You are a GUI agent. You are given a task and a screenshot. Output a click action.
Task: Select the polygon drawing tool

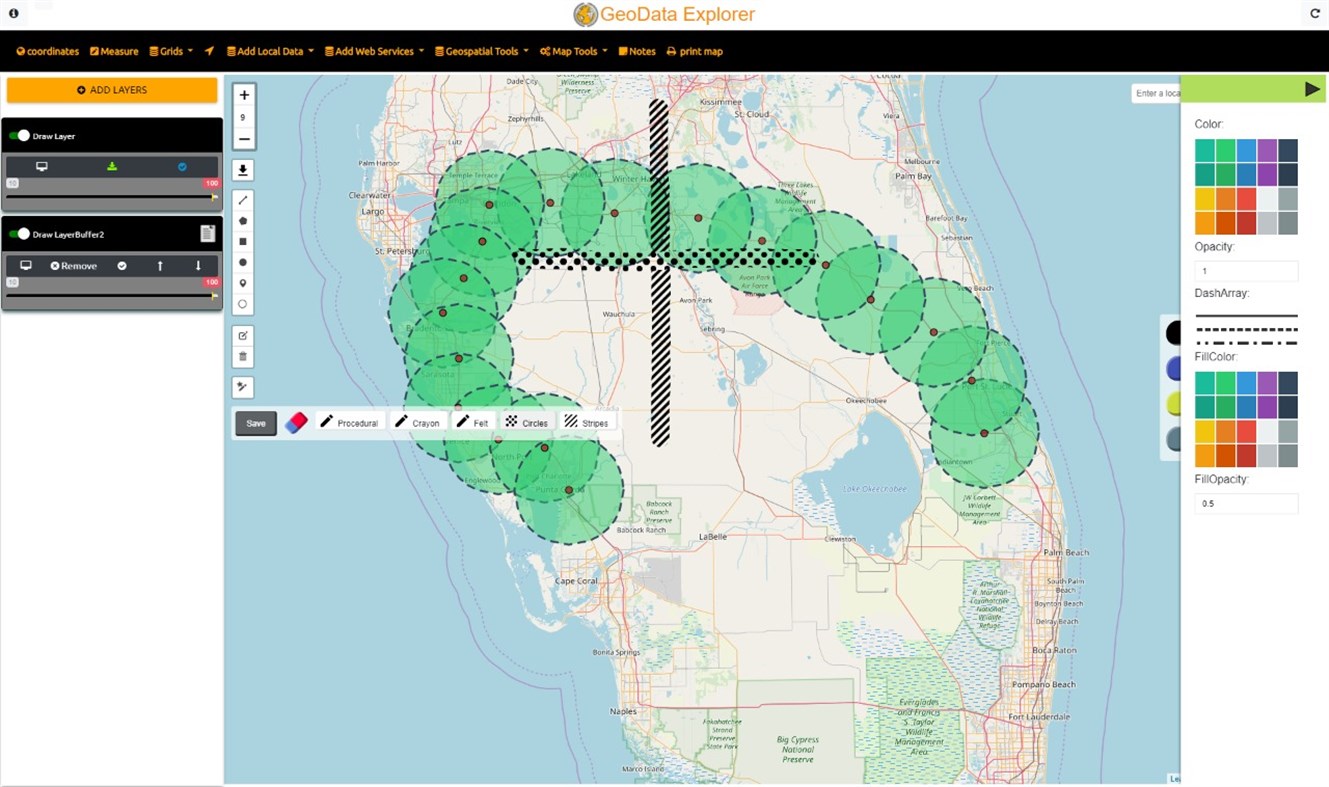[242, 220]
